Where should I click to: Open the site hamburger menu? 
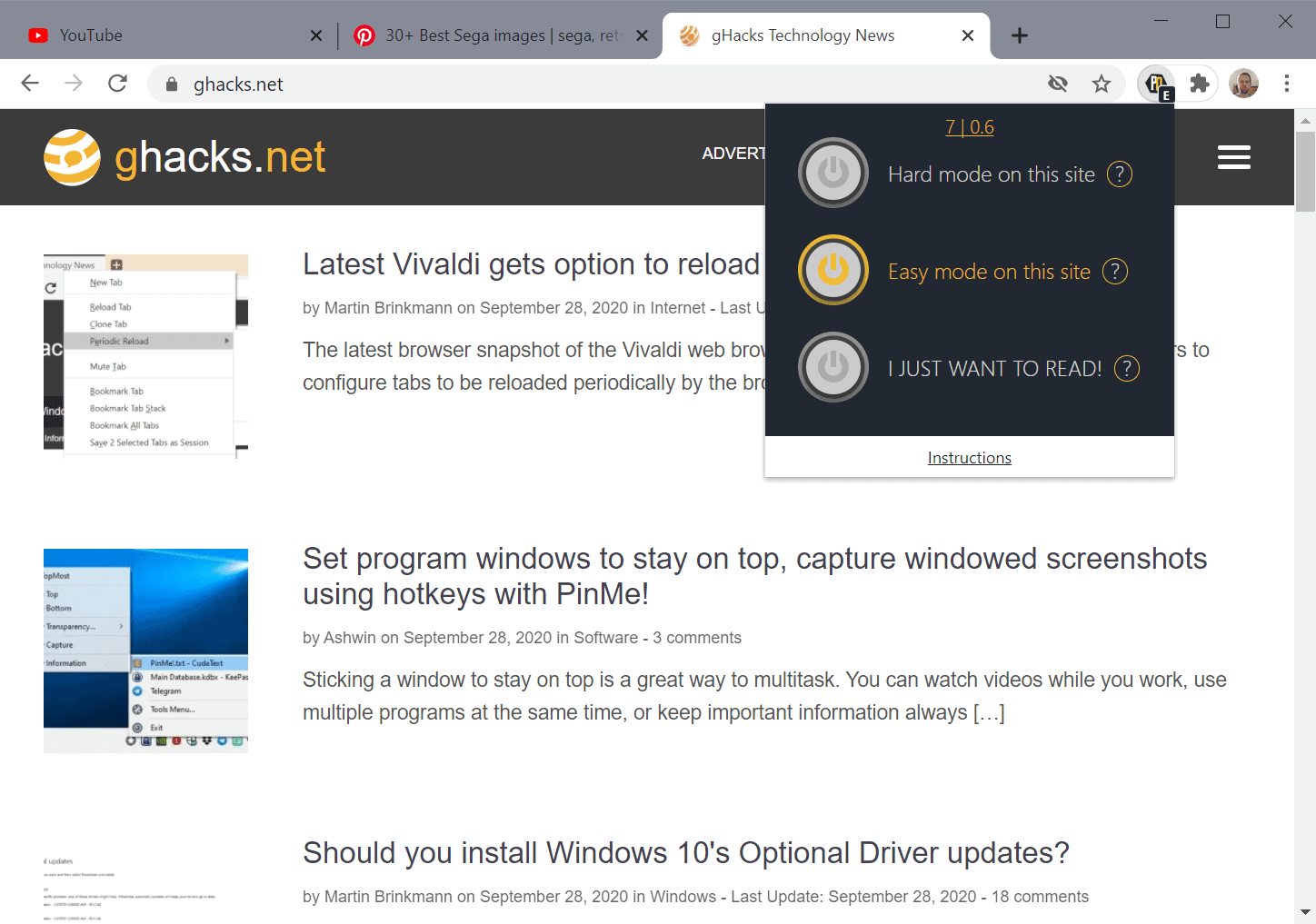[1234, 157]
